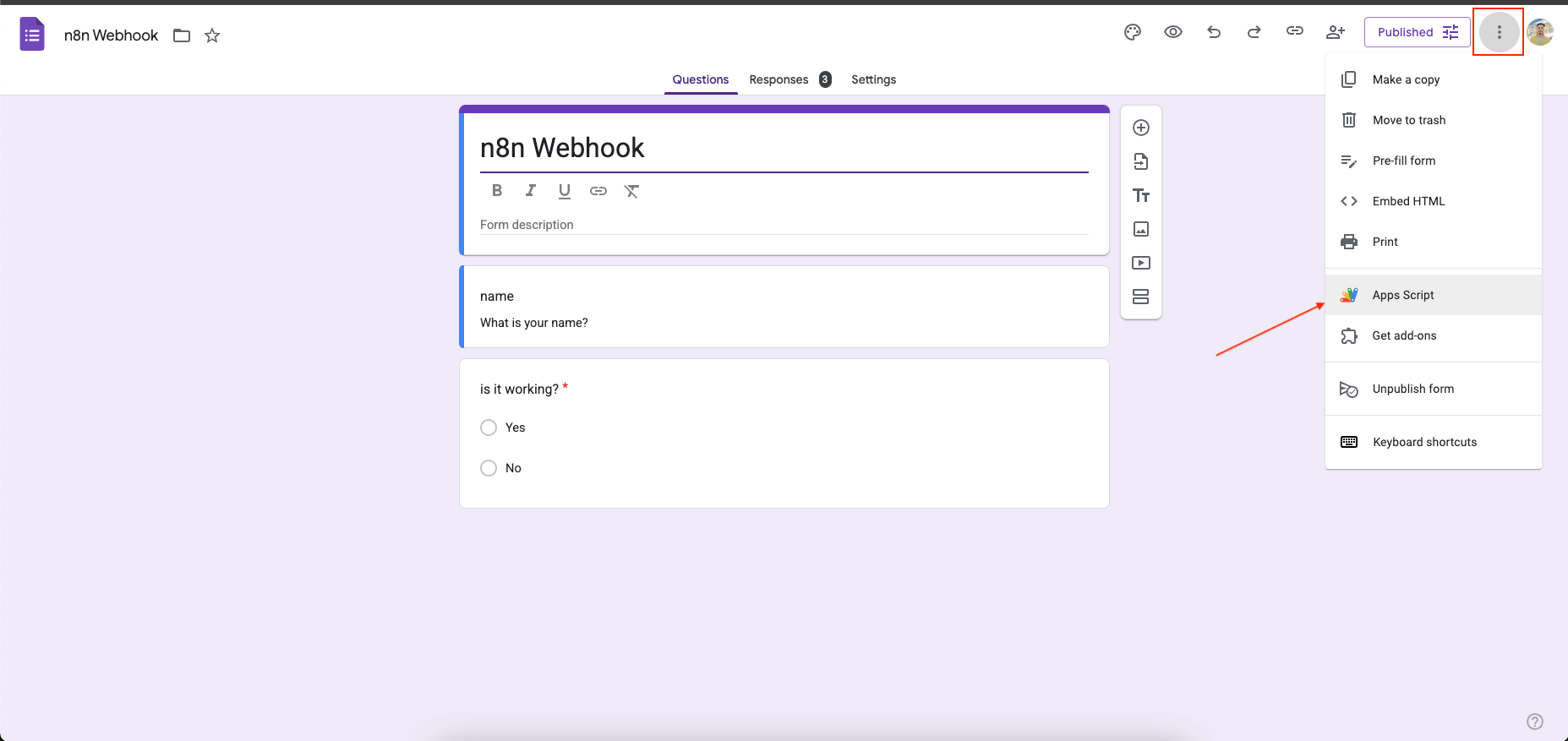Click the Google Forms home logo
The height and width of the screenshot is (741, 1568).
32,35
